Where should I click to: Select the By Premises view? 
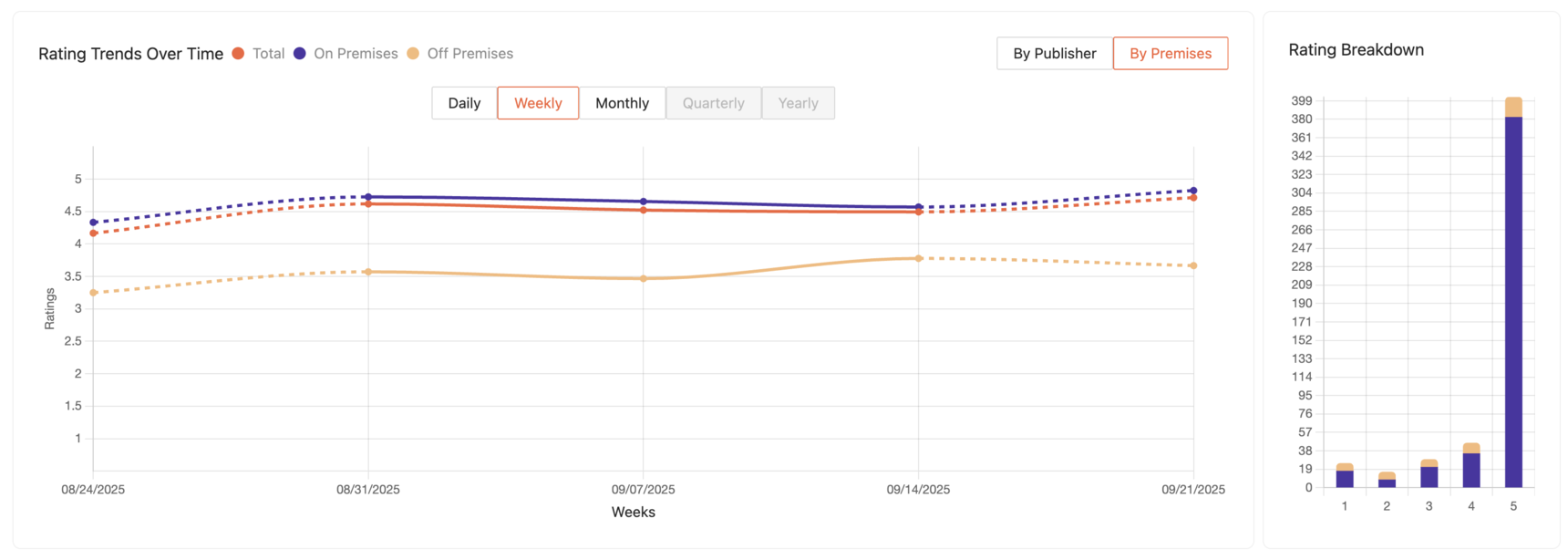coord(1170,54)
